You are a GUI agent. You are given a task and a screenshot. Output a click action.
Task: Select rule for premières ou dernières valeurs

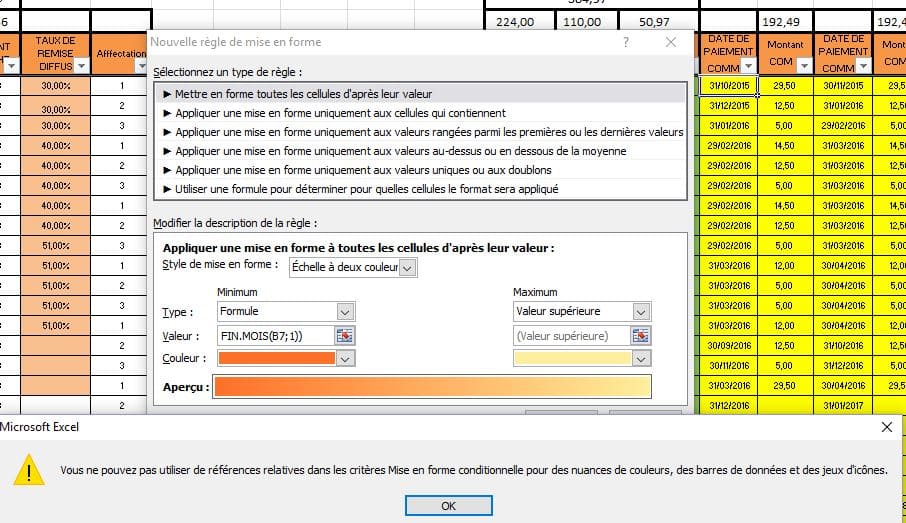coord(420,132)
